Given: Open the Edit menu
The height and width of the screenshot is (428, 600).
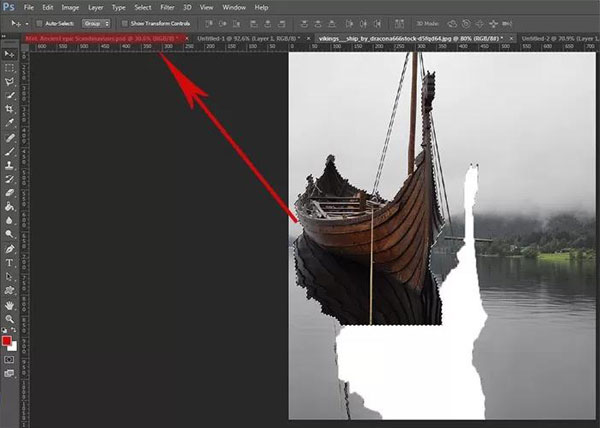Looking at the screenshot, I should pyautogui.click(x=47, y=7).
